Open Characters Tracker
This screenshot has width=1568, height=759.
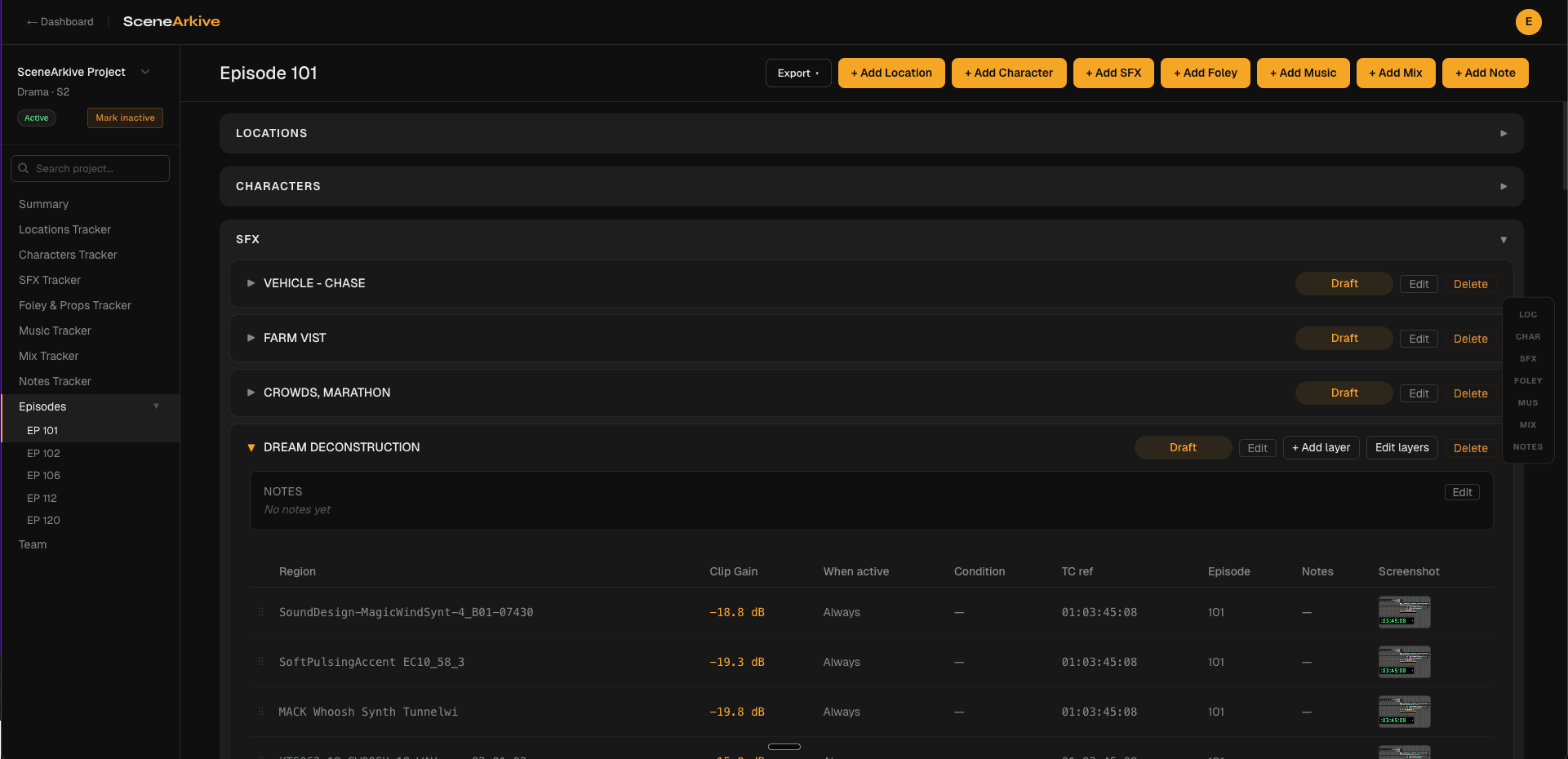click(68, 255)
